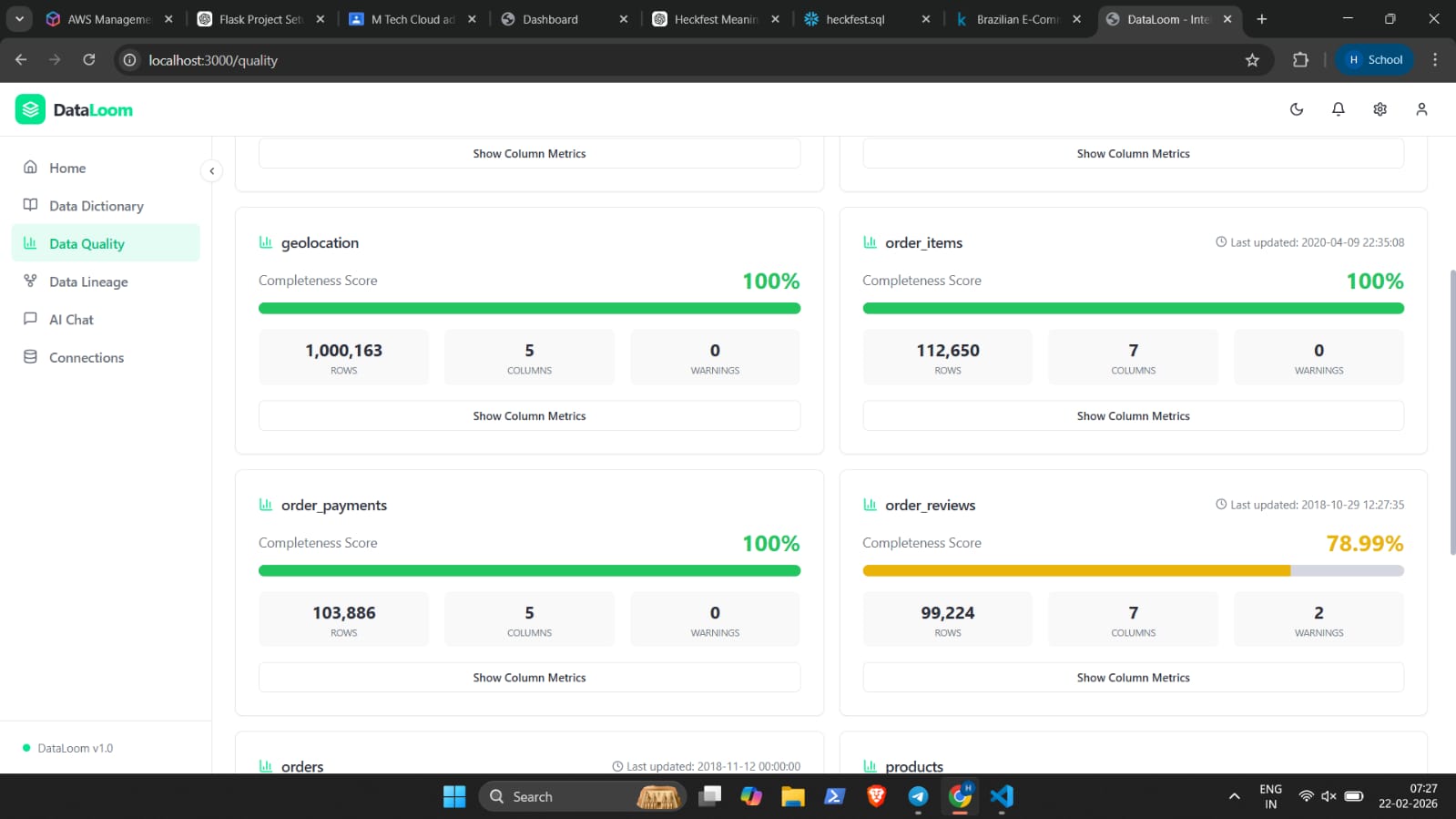Open a new browser tab

coord(1261,19)
